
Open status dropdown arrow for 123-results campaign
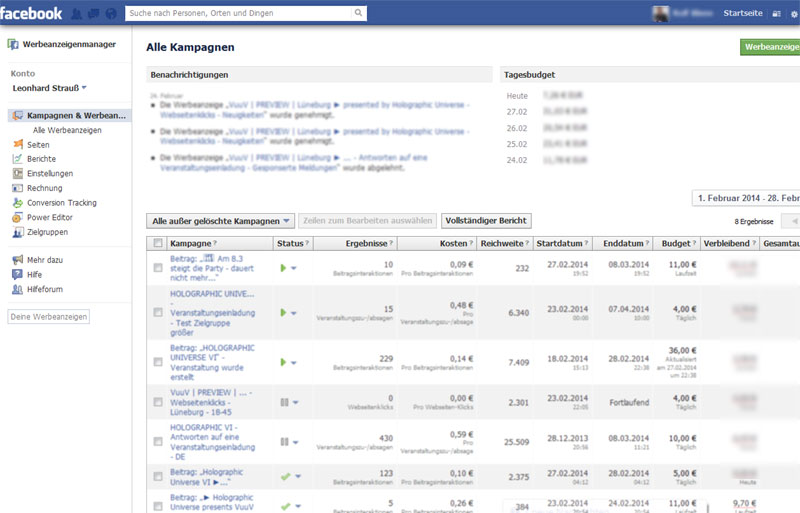298,477
